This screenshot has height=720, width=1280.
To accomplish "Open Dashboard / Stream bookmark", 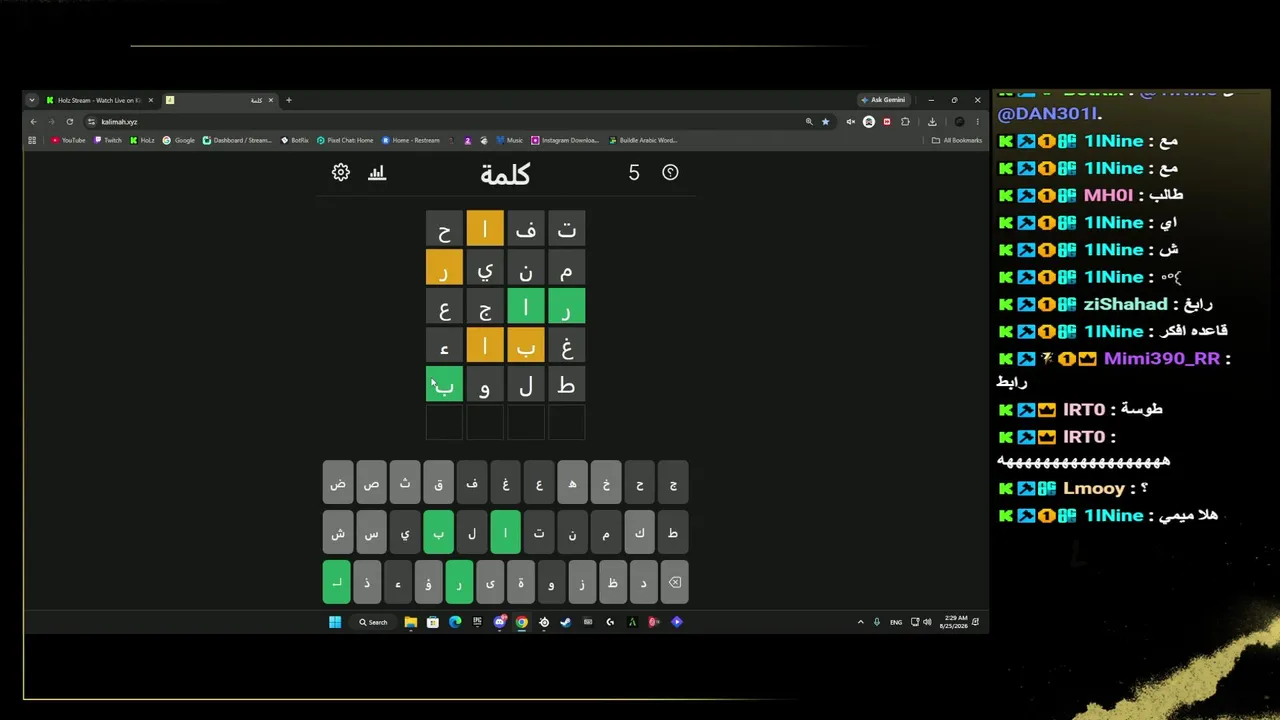I will click(x=237, y=140).
